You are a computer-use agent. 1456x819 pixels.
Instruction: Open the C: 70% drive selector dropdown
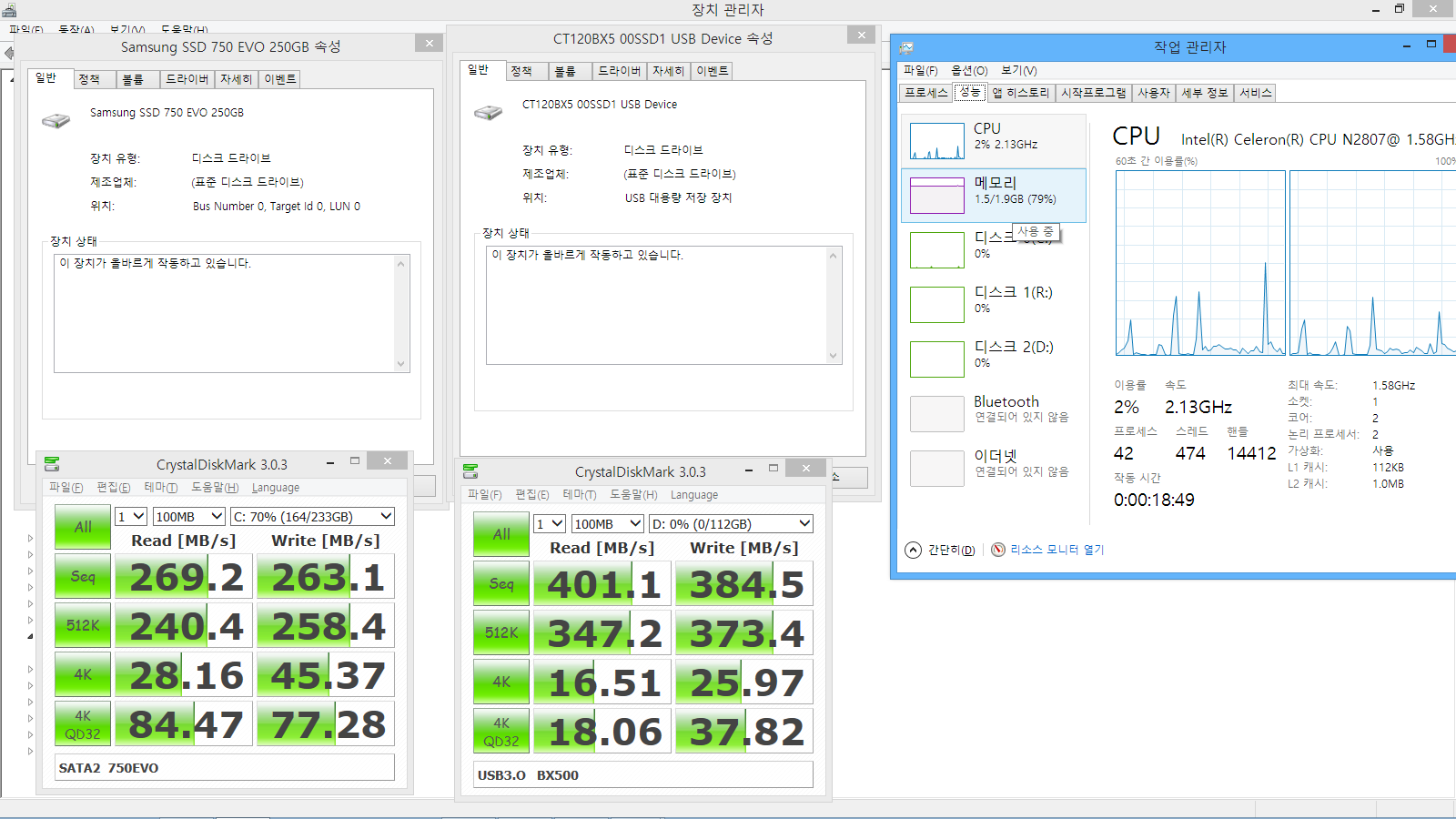point(312,516)
